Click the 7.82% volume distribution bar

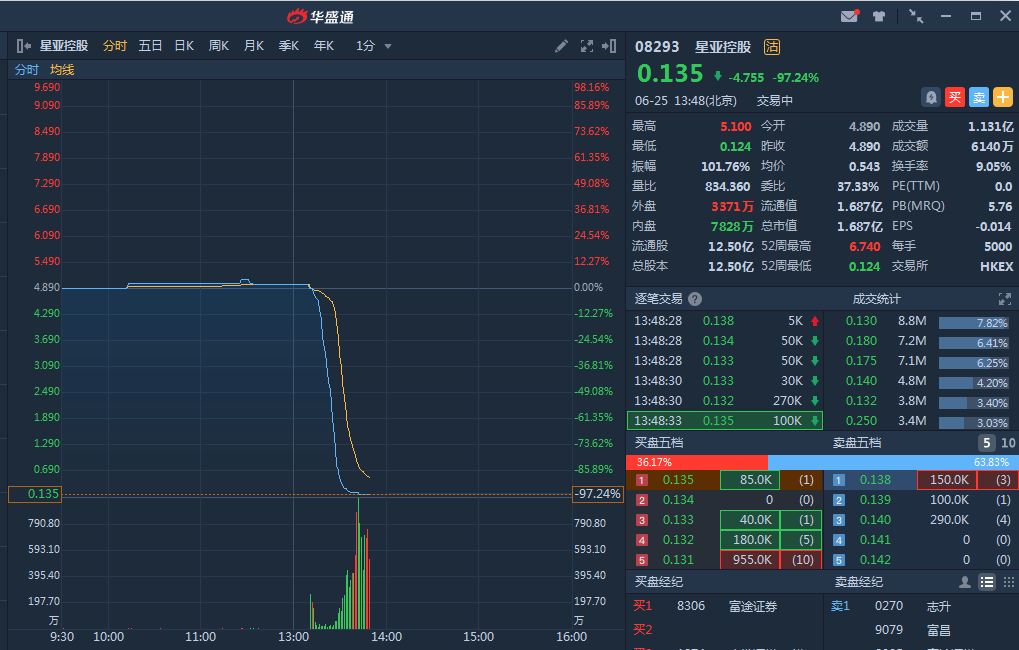point(974,323)
